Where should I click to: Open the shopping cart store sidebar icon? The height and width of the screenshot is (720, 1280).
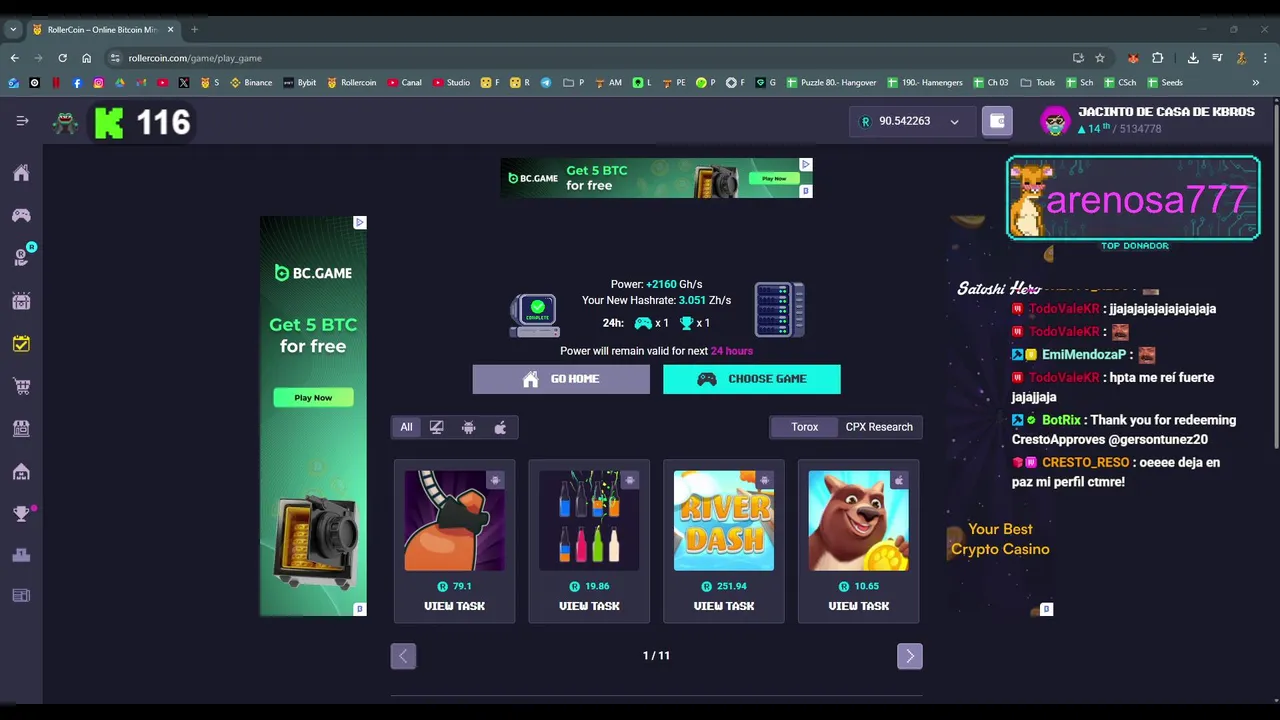pos(21,386)
